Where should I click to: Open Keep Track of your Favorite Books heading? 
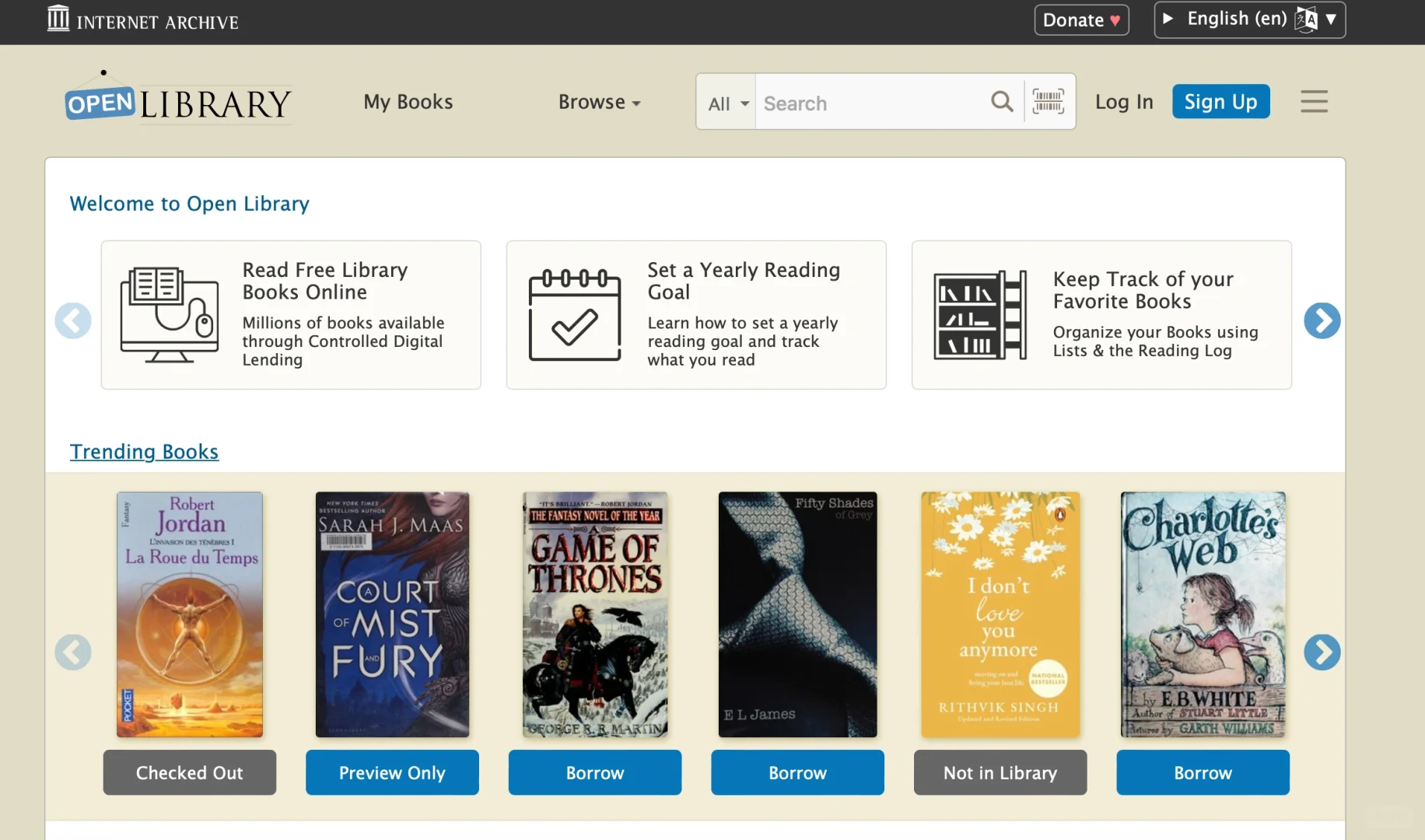tap(1143, 290)
